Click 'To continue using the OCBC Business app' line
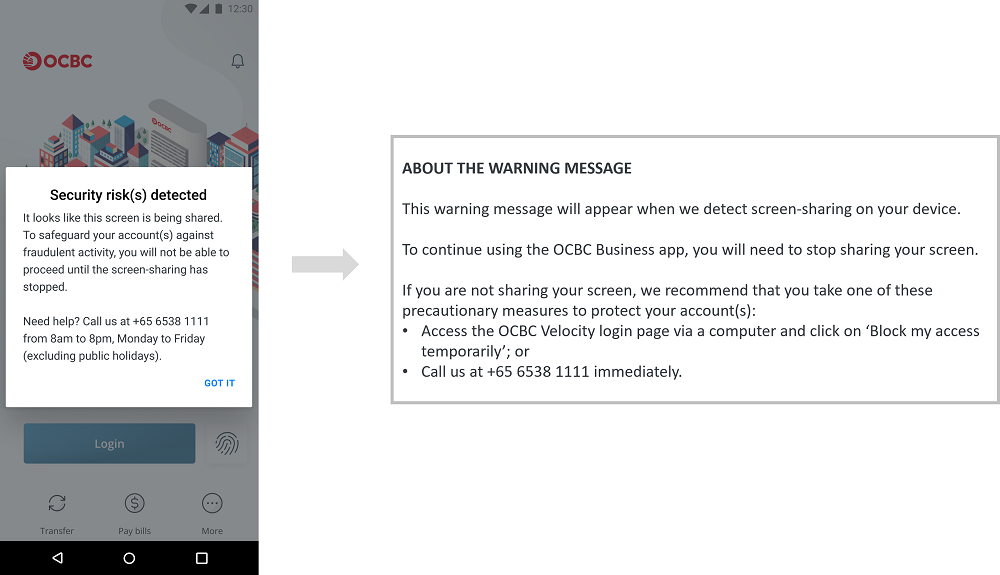1000x575 pixels. coord(690,250)
